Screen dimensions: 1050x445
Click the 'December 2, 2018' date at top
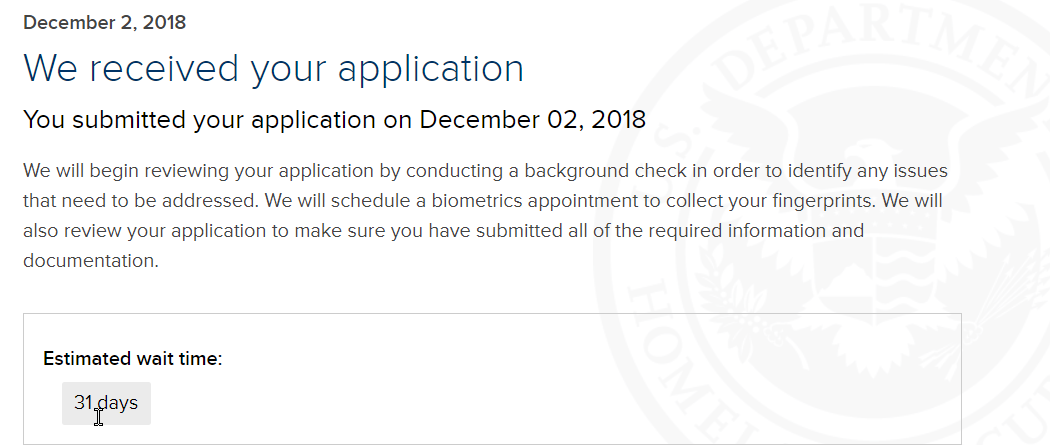click(x=104, y=22)
